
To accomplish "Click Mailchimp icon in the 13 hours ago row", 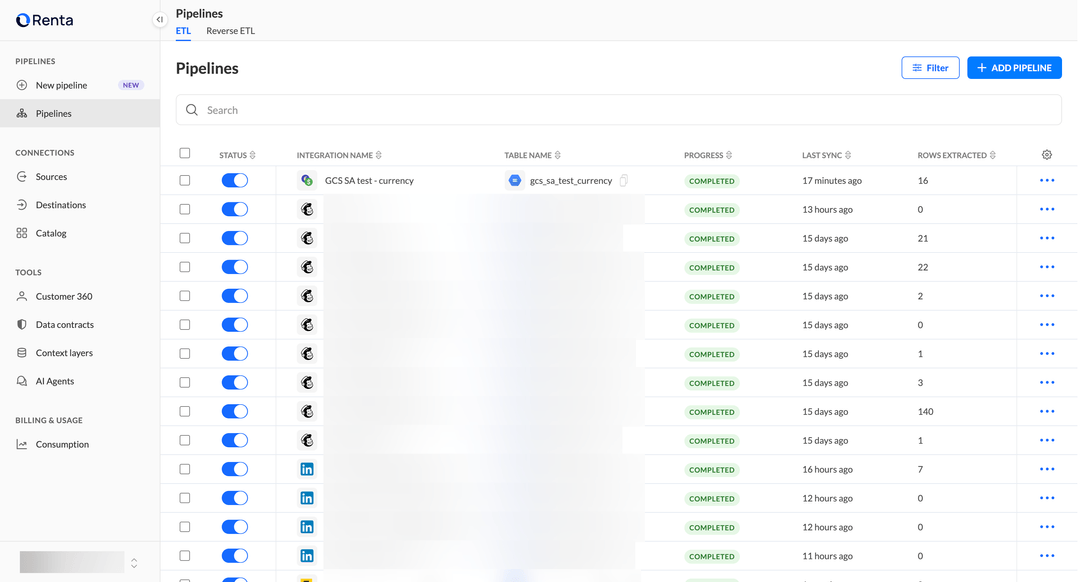I will coord(307,209).
